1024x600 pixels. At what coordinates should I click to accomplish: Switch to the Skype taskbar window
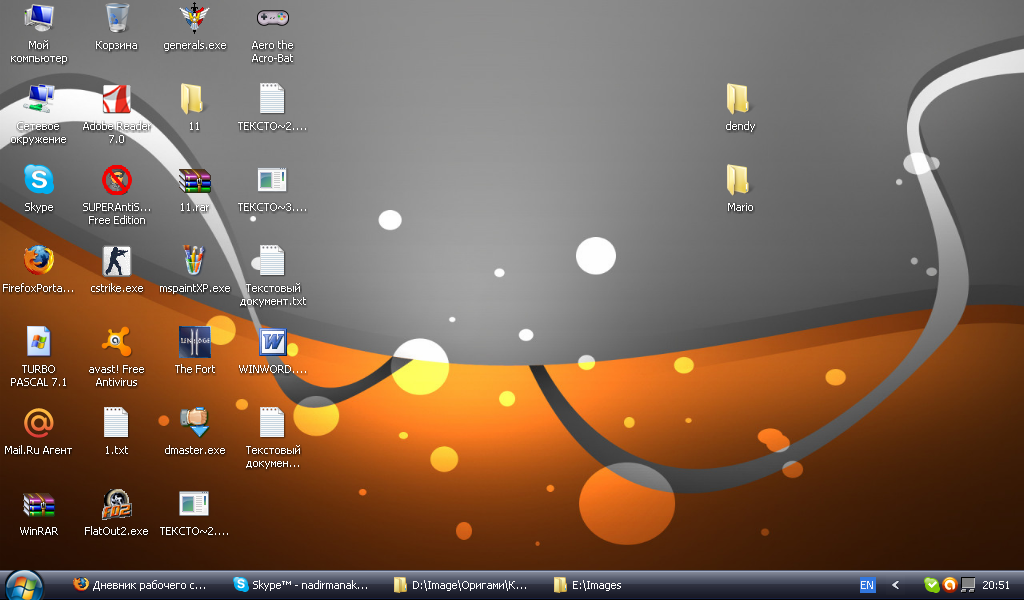pyautogui.click(x=300, y=585)
